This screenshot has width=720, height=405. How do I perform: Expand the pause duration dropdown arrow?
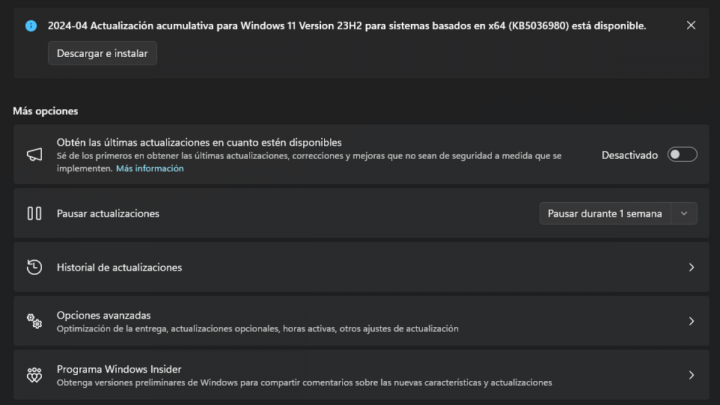coord(684,214)
